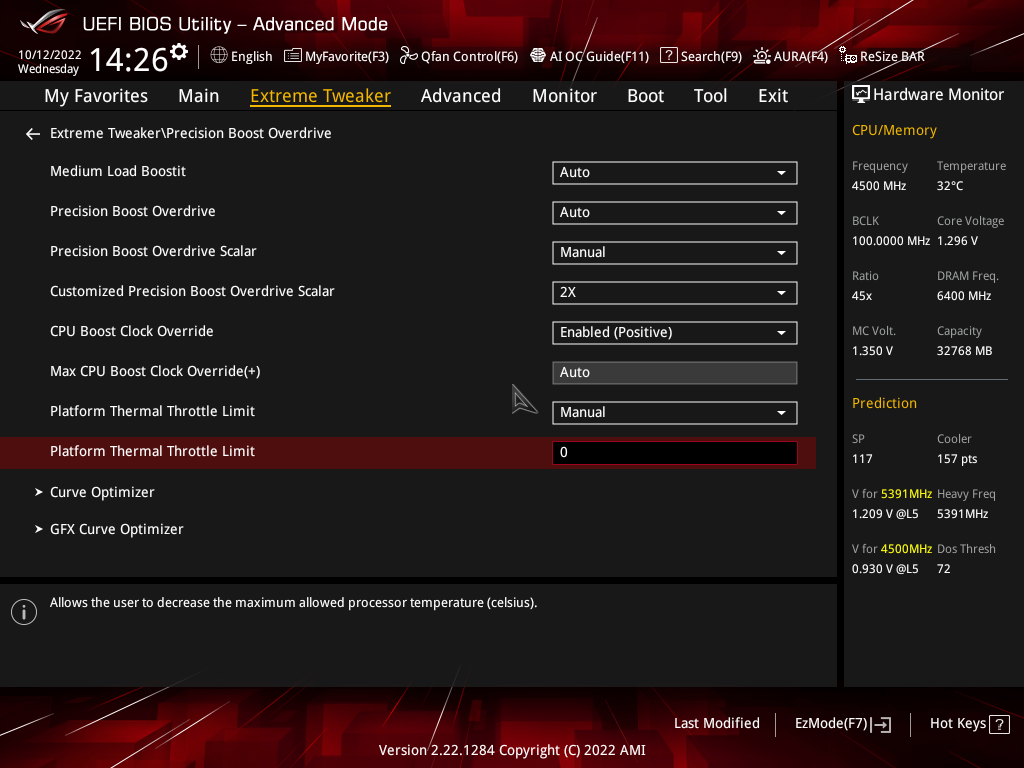Select the Extreme Tweaker tab

(x=320, y=96)
